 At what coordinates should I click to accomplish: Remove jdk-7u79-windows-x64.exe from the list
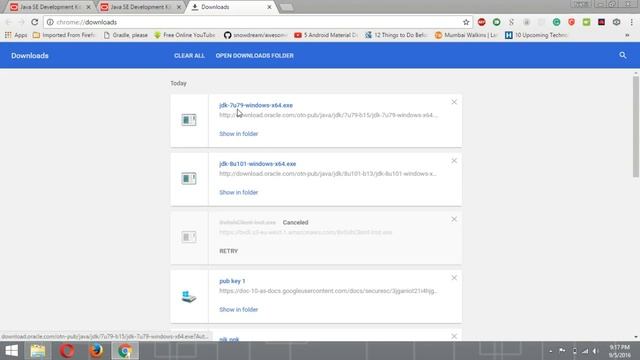coord(454,102)
